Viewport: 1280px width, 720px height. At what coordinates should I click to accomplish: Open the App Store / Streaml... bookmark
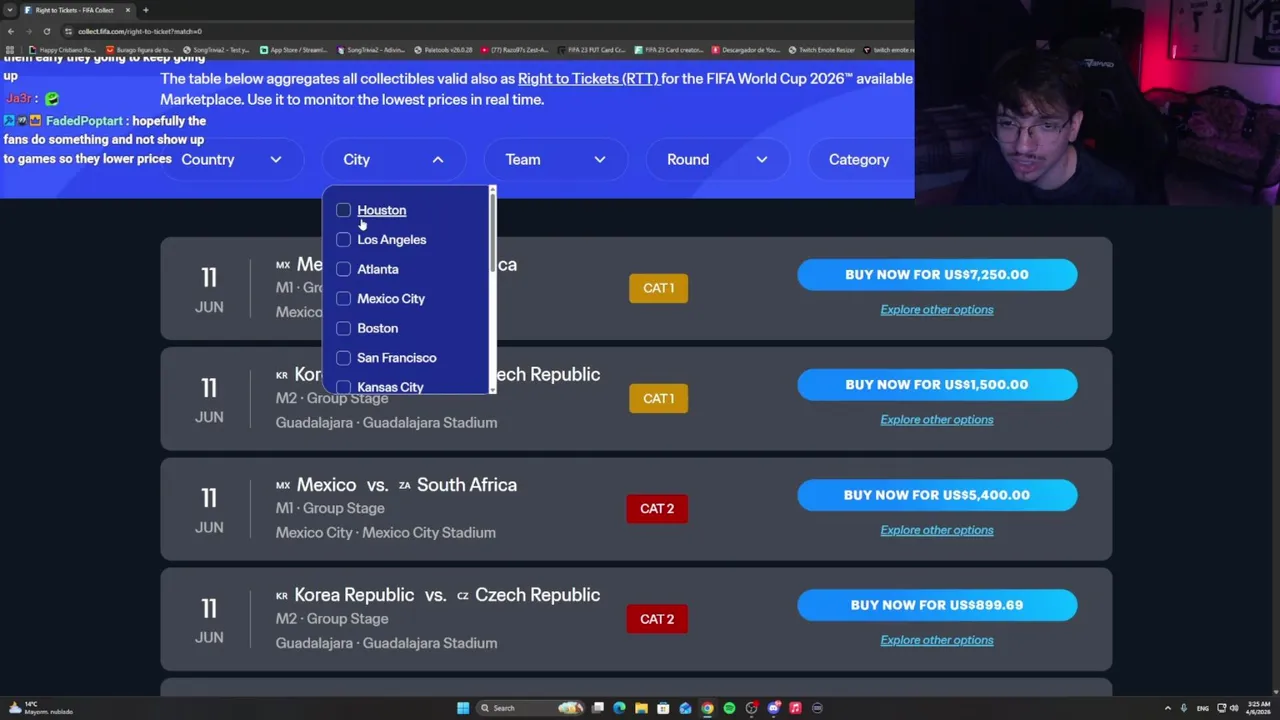pyautogui.click(x=293, y=50)
